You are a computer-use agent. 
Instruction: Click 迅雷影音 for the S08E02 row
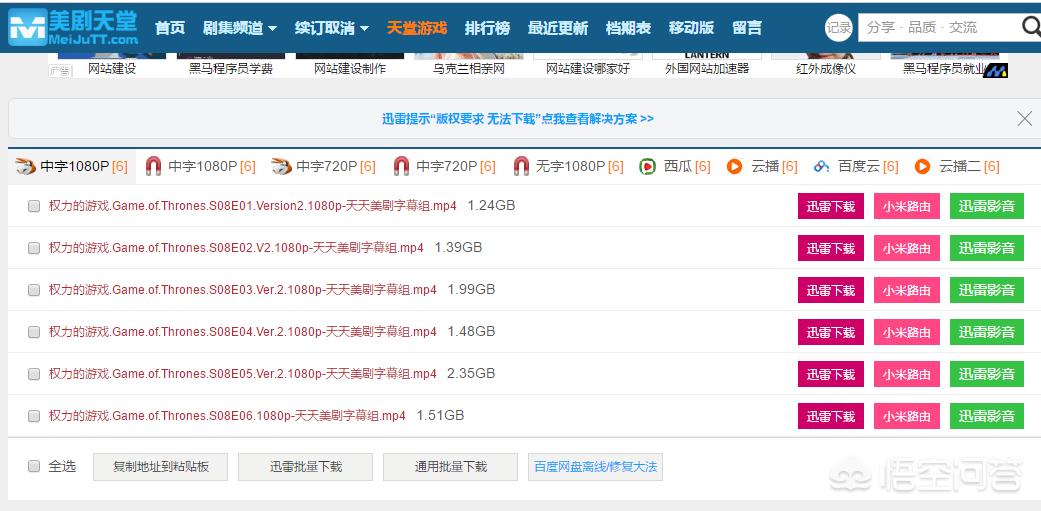point(987,248)
